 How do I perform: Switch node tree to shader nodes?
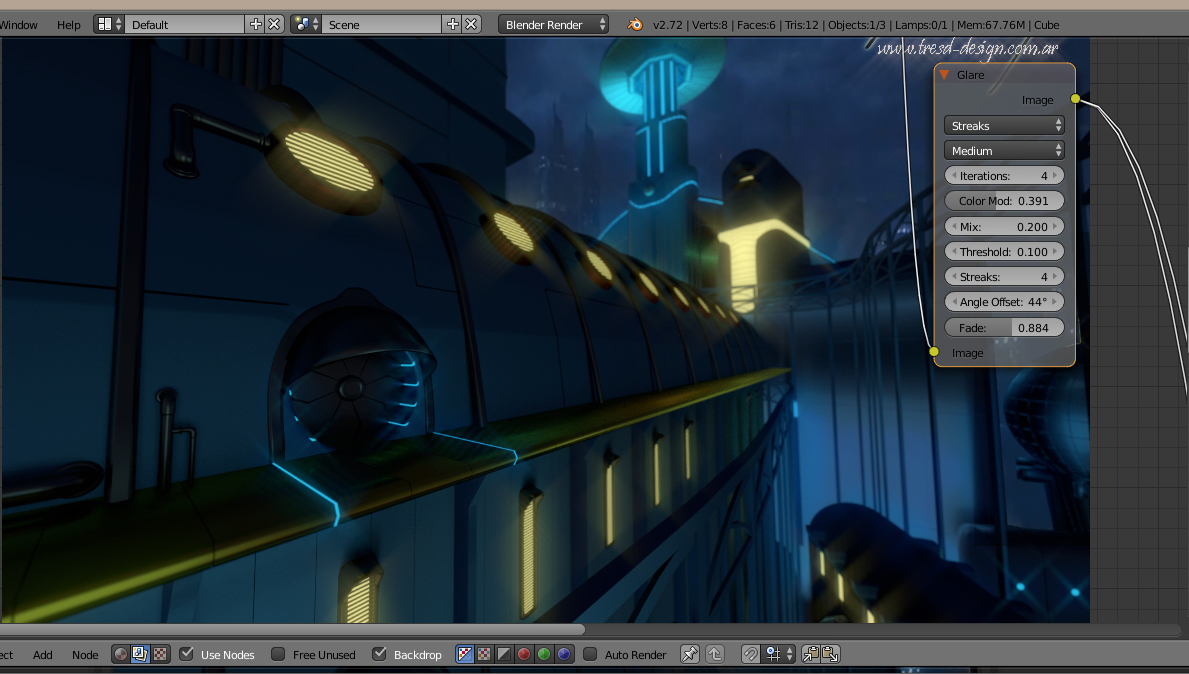click(x=121, y=654)
